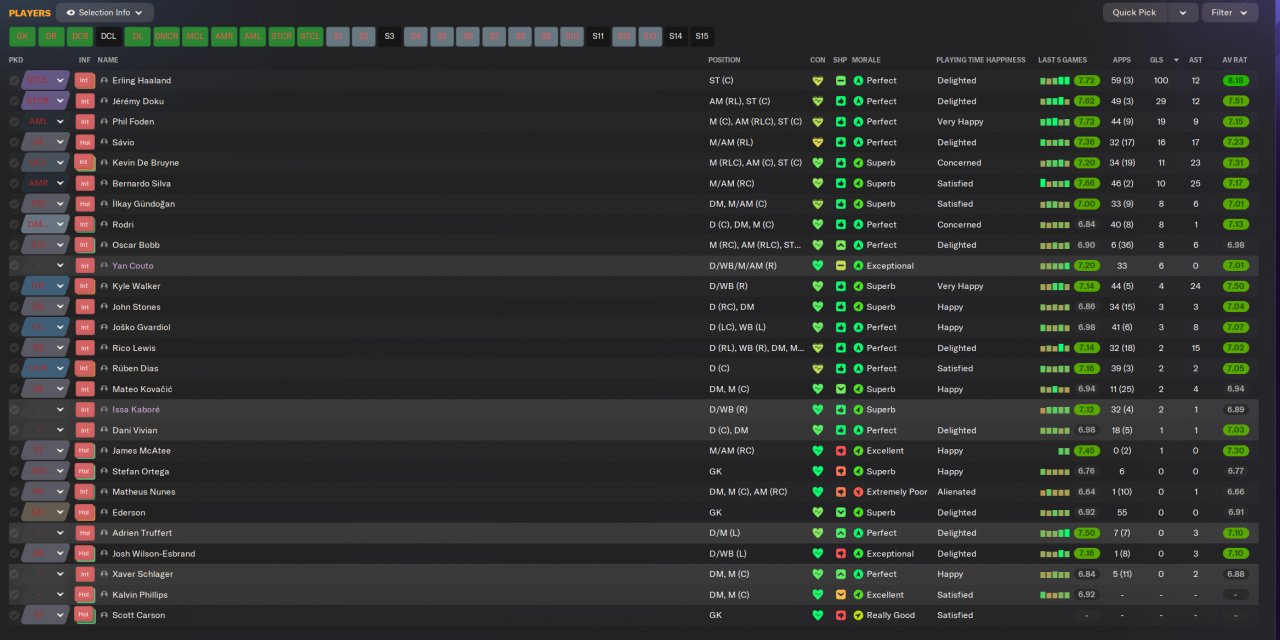Toggle the picked checkmark for Rodri
1280x640 pixels.
(14, 225)
